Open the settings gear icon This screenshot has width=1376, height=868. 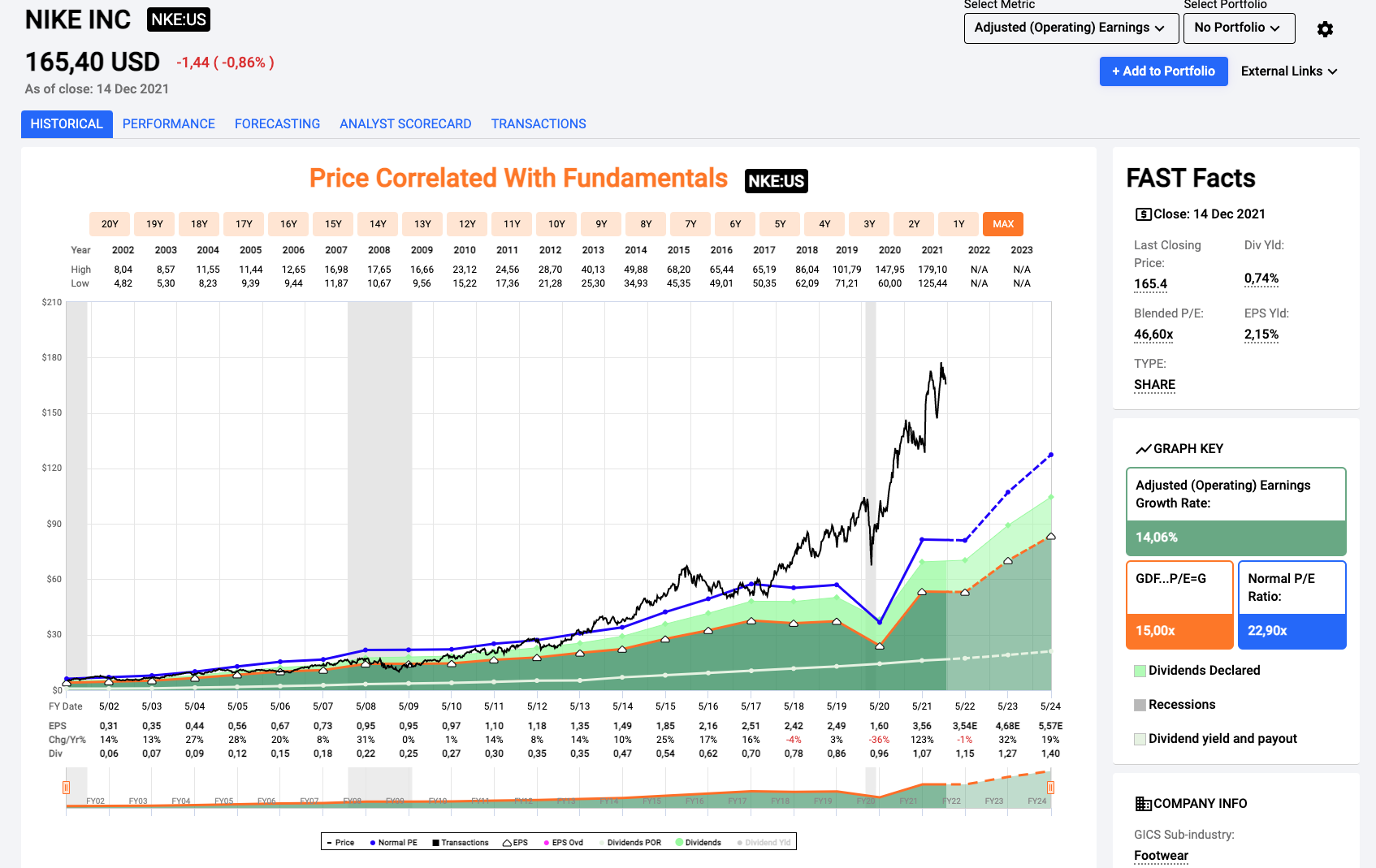pos(1325,29)
